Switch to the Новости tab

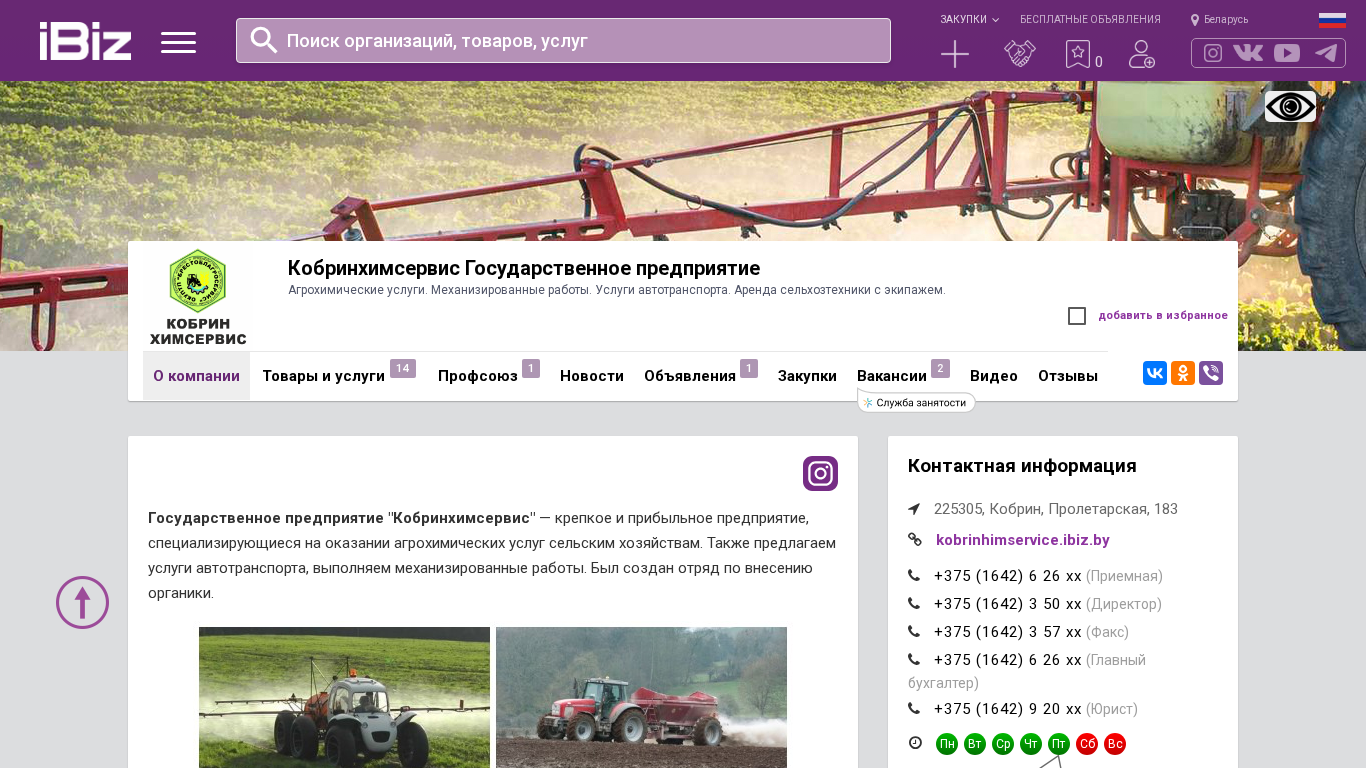(x=592, y=376)
